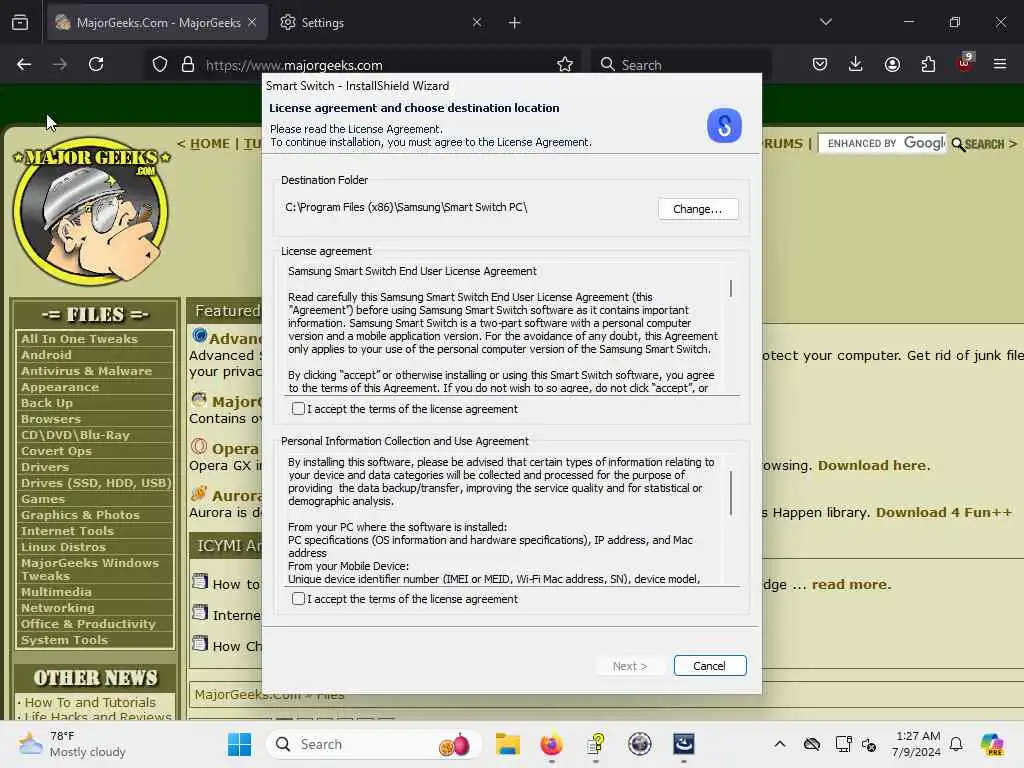The width and height of the screenshot is (1024, 768).
Task: Click the disabled Next > button
Action: 630,665
